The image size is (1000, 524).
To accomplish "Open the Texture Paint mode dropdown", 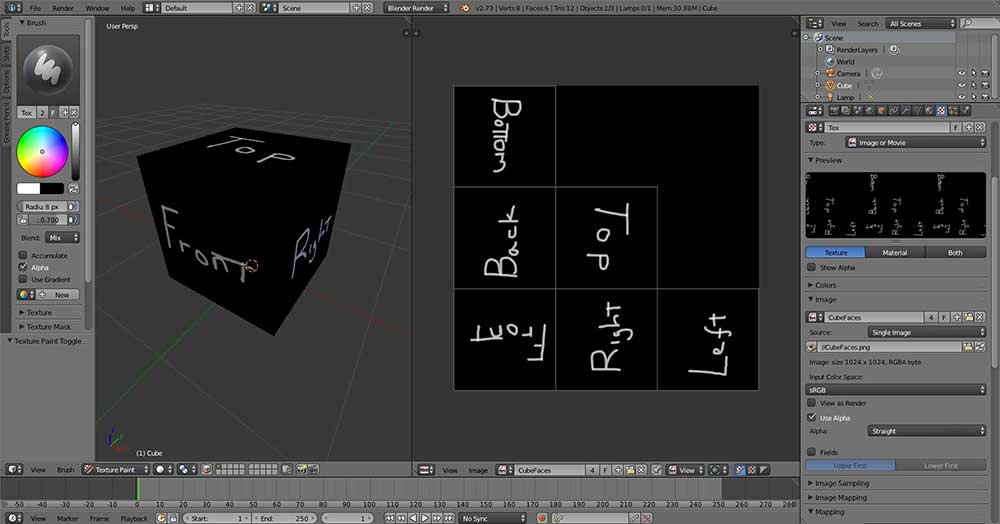I will [115, 469].
